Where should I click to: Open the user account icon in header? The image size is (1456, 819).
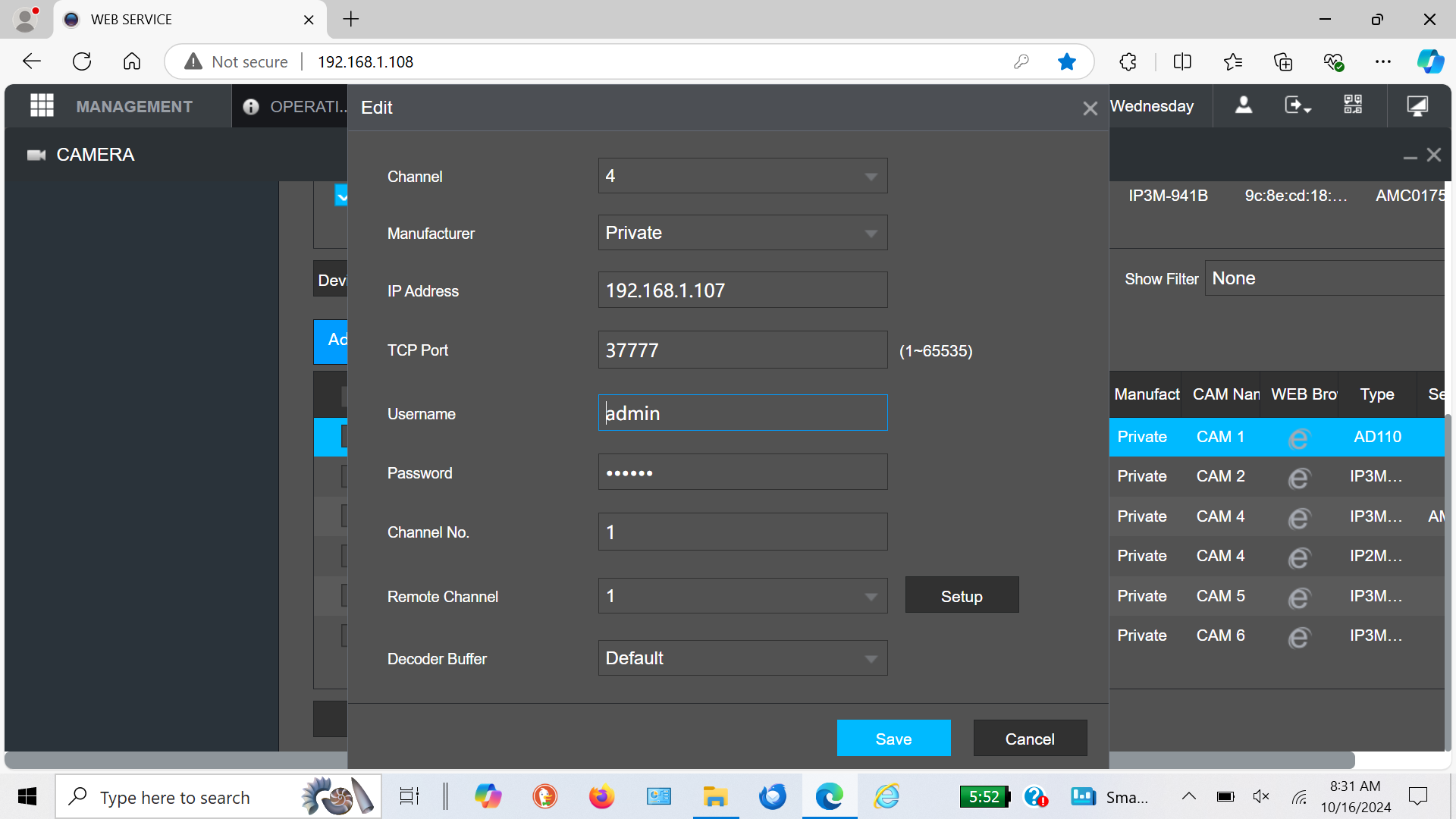pos(1244,105)
